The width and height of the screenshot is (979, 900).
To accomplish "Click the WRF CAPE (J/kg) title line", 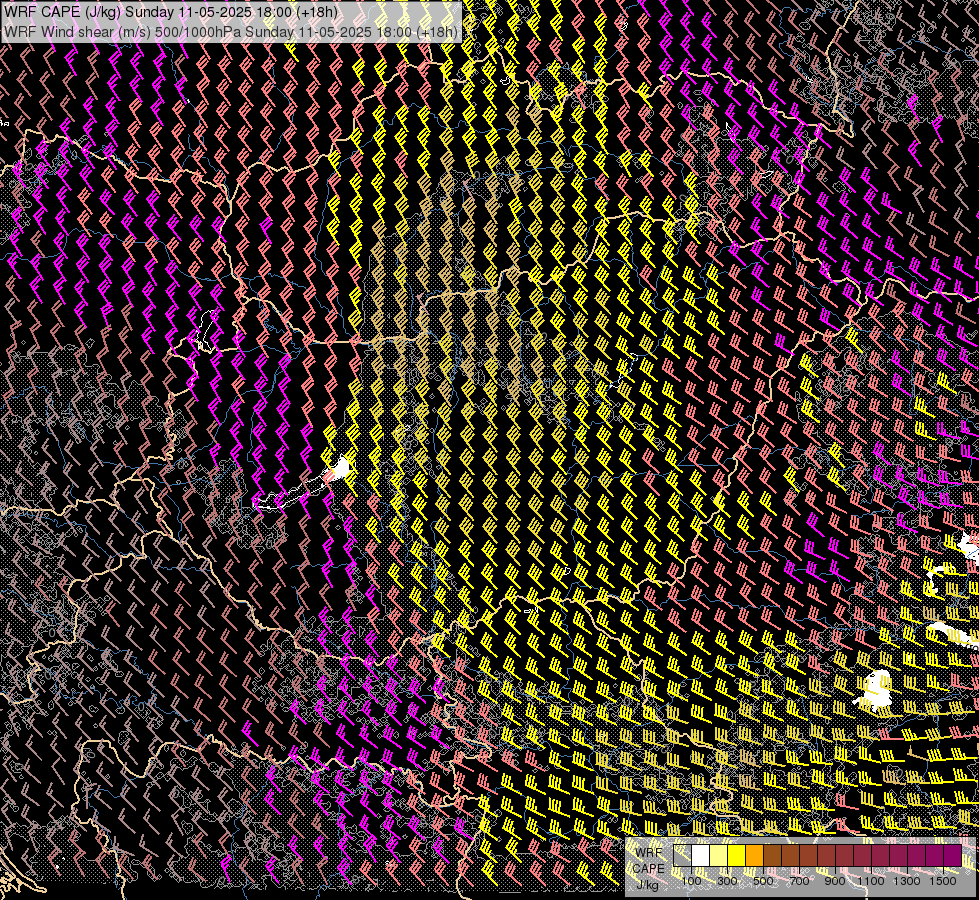I will [171, 12].
